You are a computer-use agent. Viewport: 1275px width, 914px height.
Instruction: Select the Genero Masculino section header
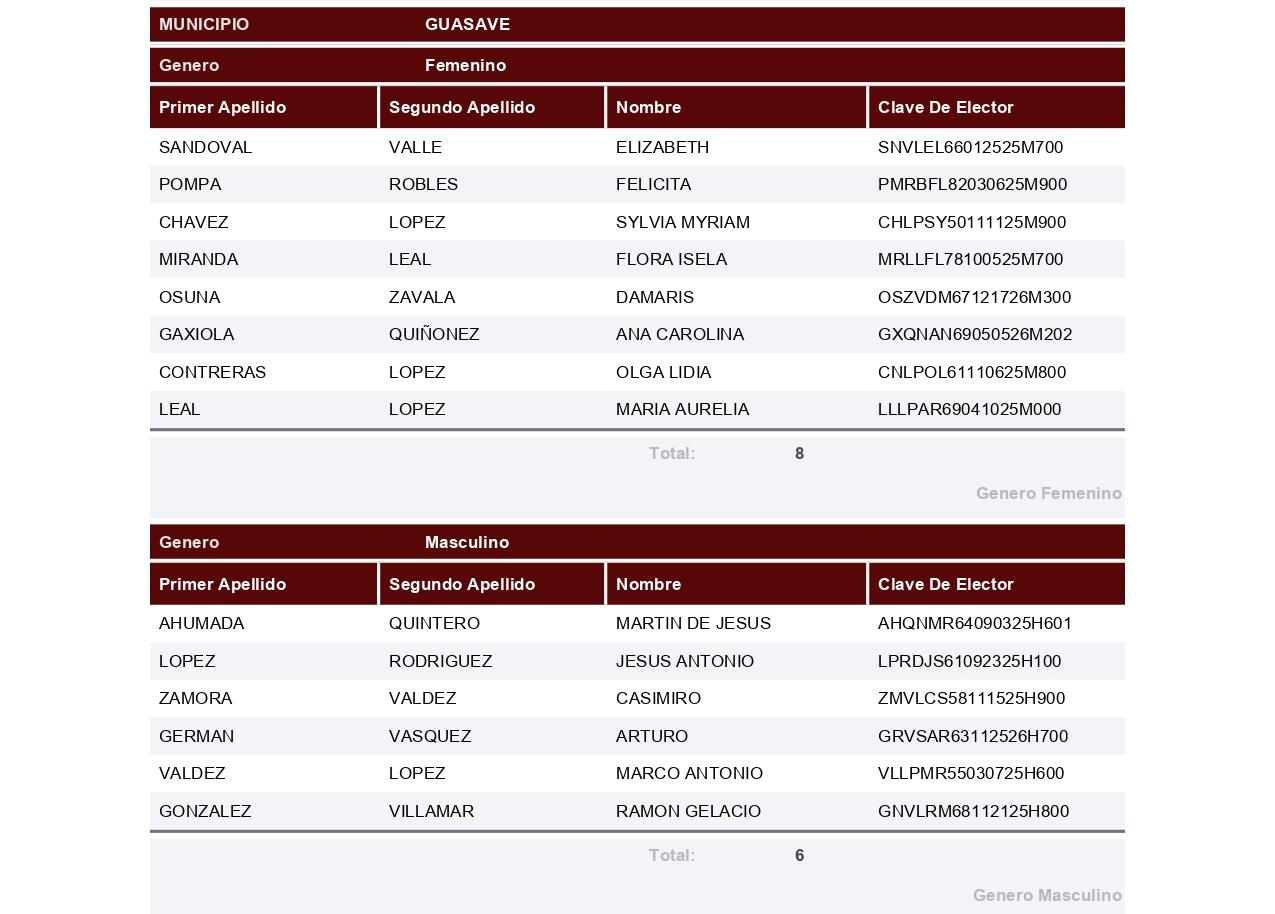tap(637, 542)
